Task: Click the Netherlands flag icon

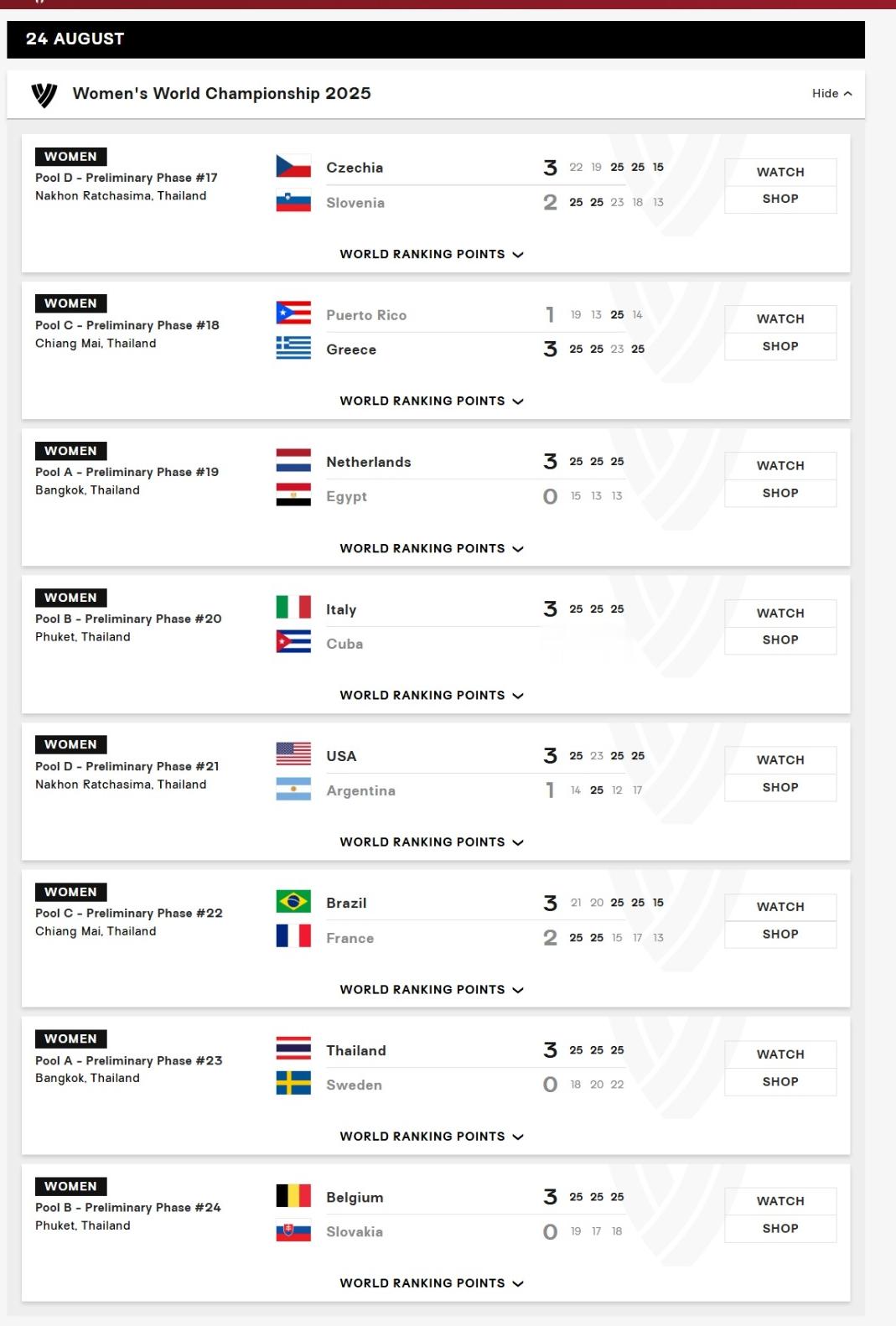Action: [293, 461]
